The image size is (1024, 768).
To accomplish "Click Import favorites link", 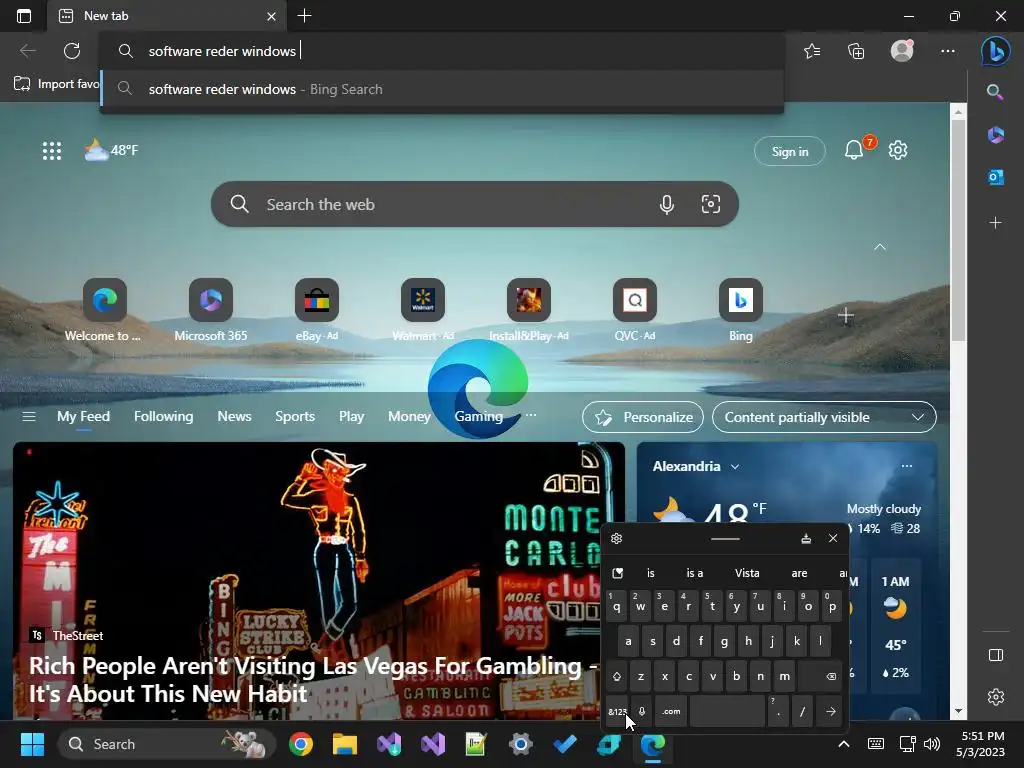I will (57, 84).
